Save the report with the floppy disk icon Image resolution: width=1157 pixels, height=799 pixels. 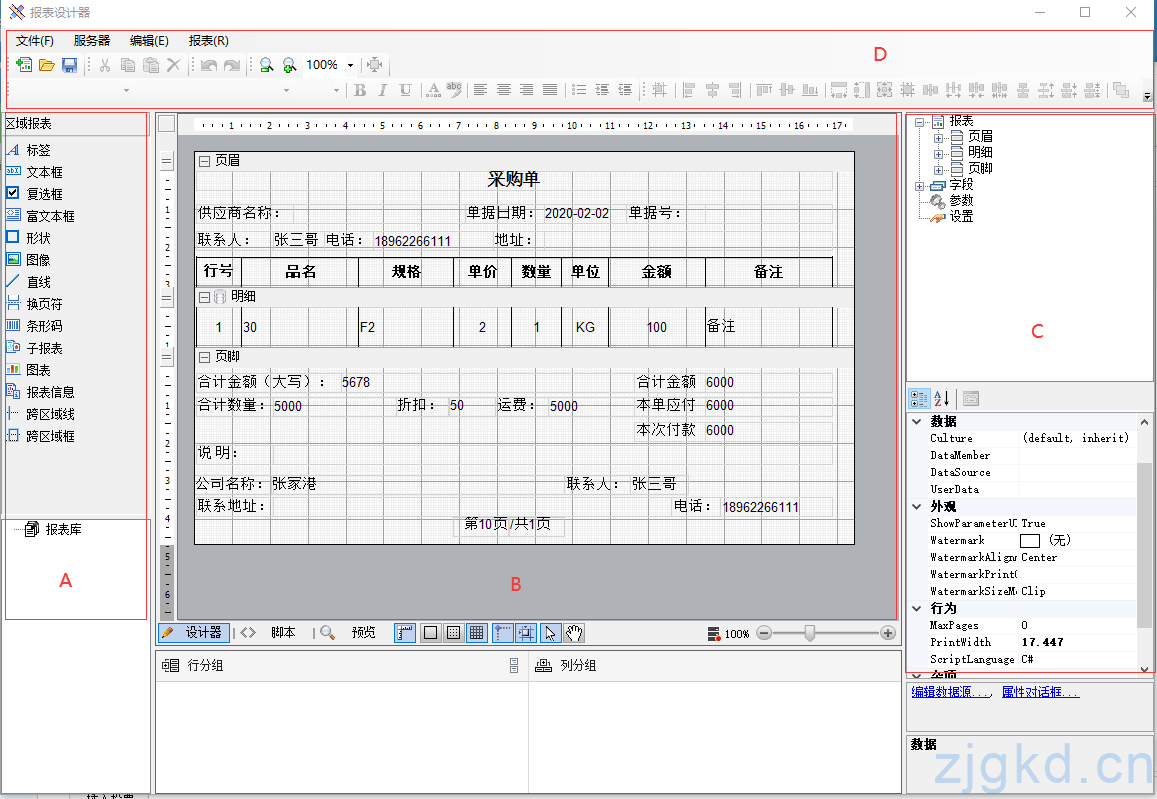pos(69,65)
